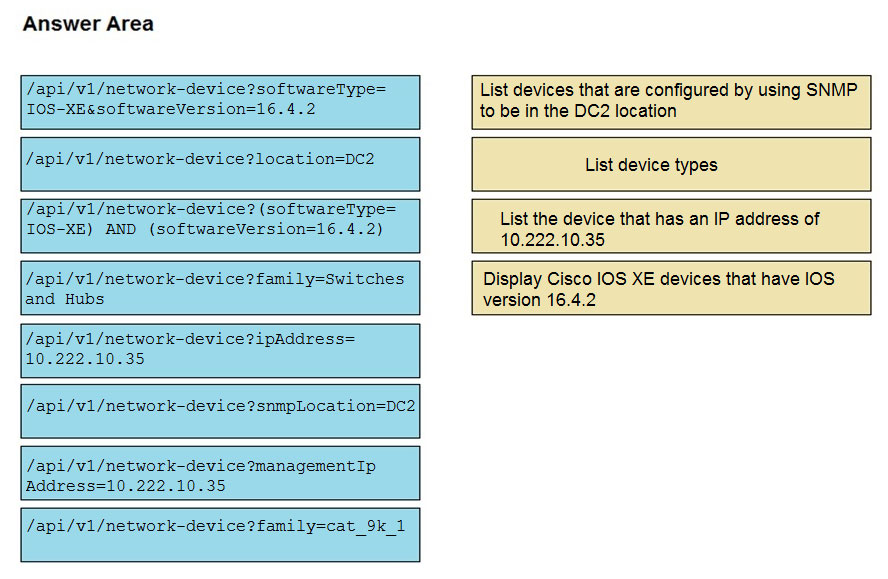Viewport: 888px width, 579px height.
Task: Click the Answer Area heading
Action: pyautogui.click(x=88, y=24)
